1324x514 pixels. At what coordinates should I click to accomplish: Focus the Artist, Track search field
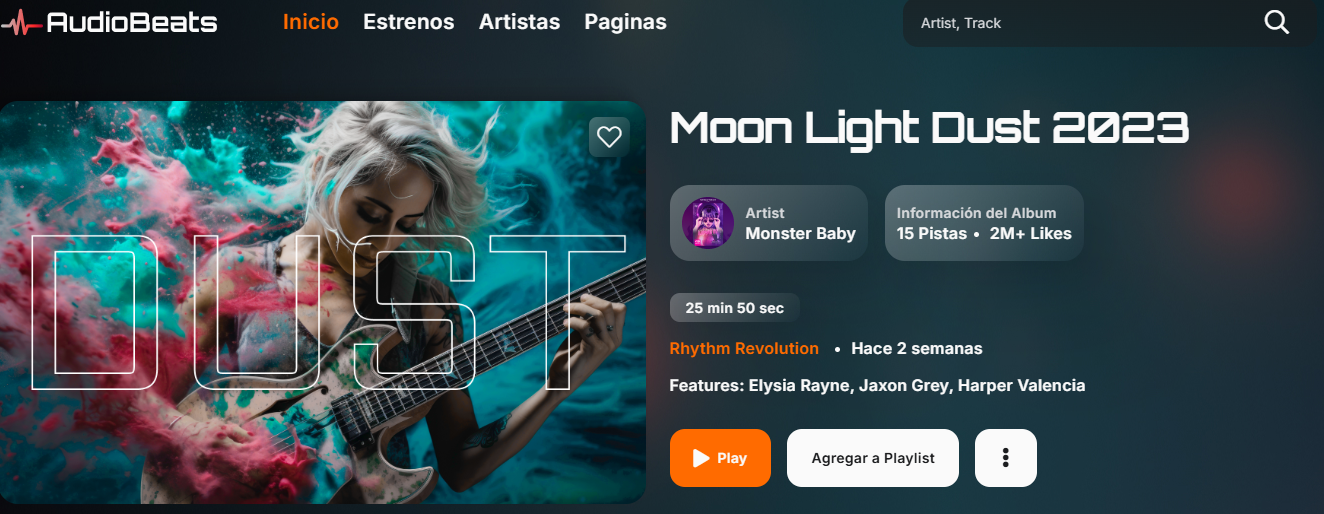[x=1082, y=23]
